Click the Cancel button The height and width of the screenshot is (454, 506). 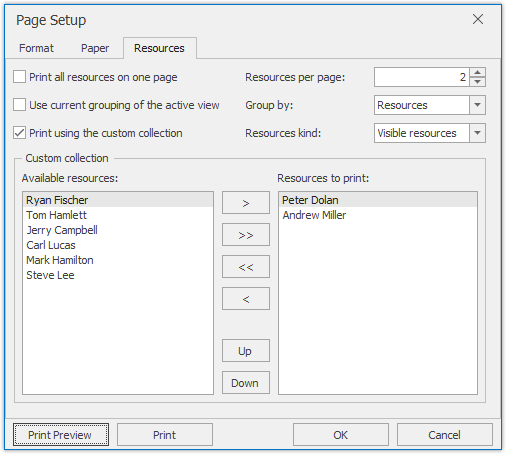[x=444, y=435]
